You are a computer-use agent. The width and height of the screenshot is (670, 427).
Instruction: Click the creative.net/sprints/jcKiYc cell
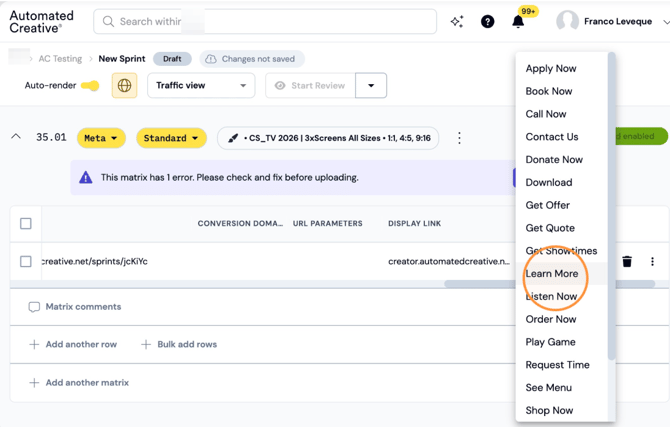pyautogui.click(x=94, y=261)
